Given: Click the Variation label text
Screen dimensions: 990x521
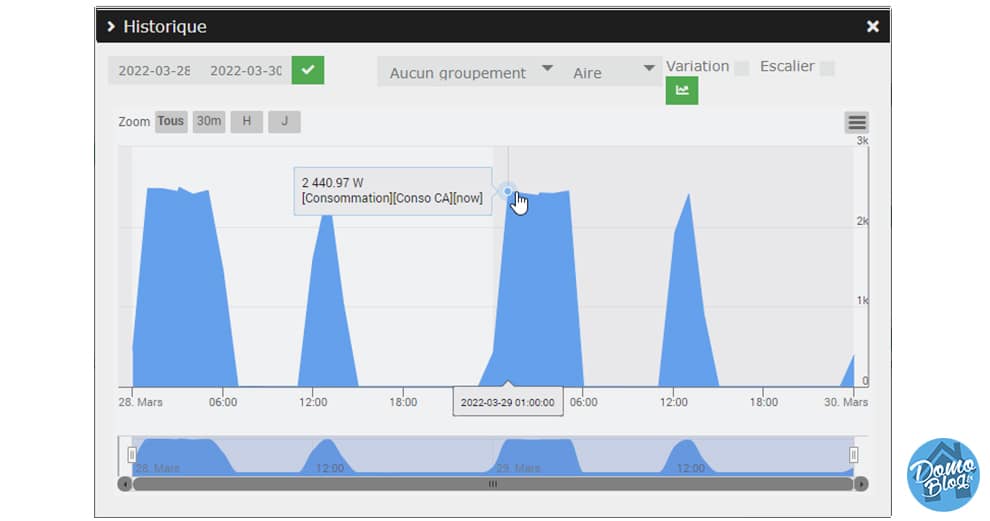Looking at the screenshot, I should click(x=697, y=66).
